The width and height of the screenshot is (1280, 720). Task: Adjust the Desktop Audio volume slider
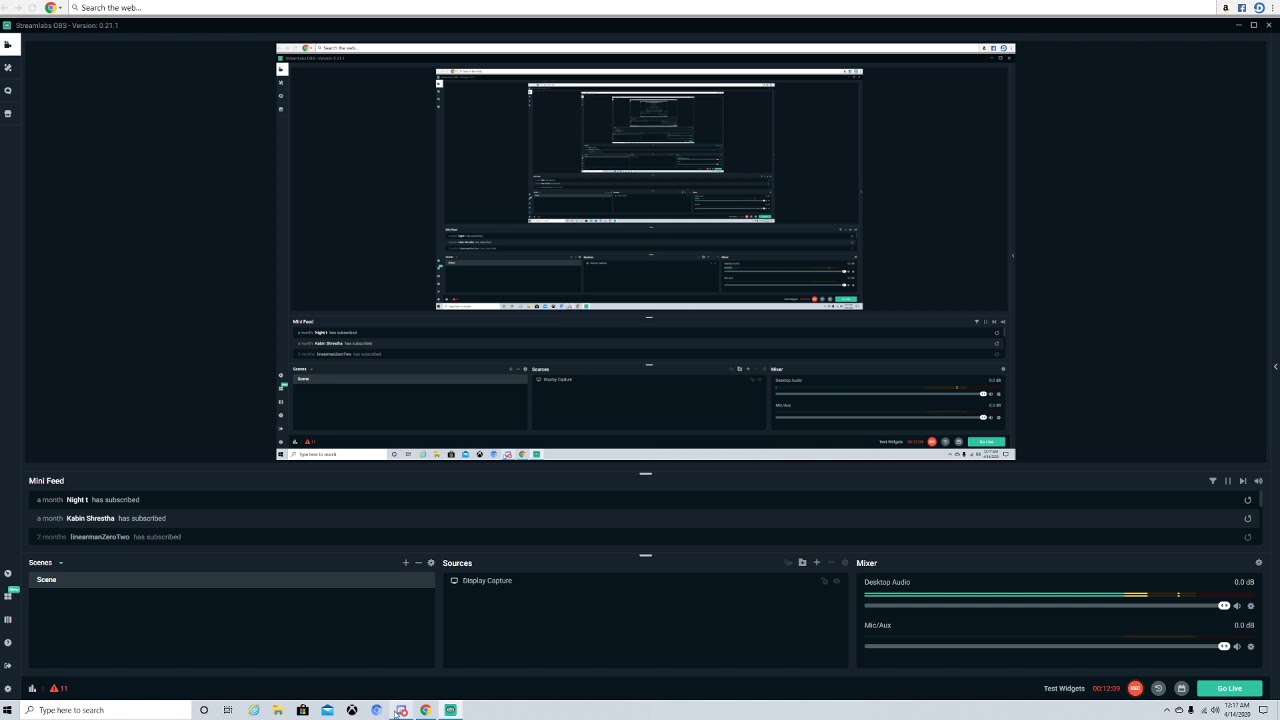coord(1047,606)
